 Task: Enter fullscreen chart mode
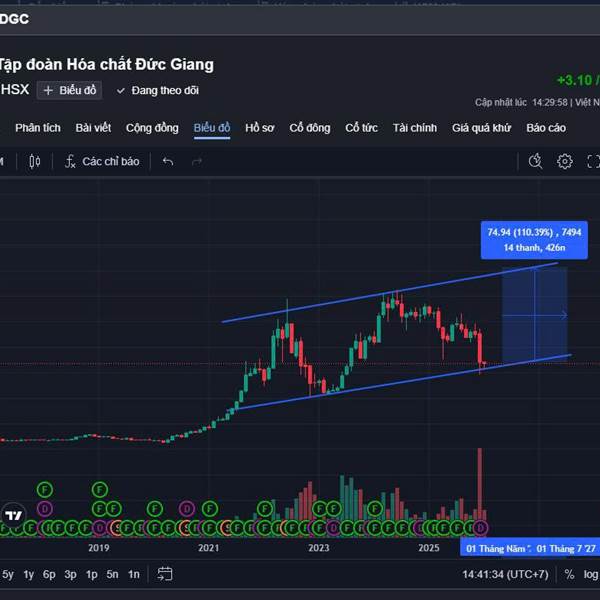pos(593,161)
